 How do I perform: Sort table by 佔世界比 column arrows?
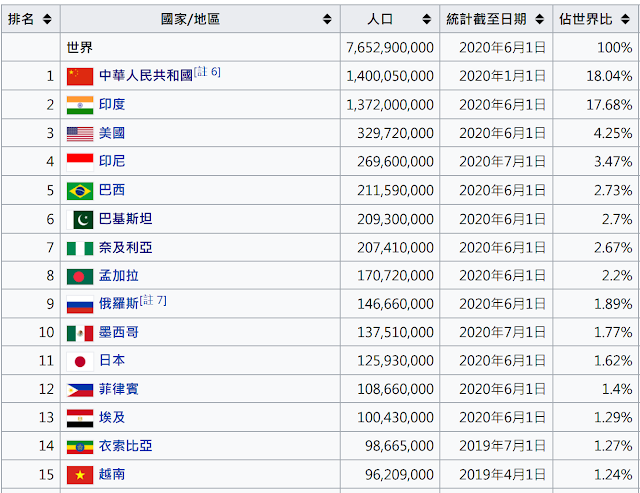(x=625, y=19)
